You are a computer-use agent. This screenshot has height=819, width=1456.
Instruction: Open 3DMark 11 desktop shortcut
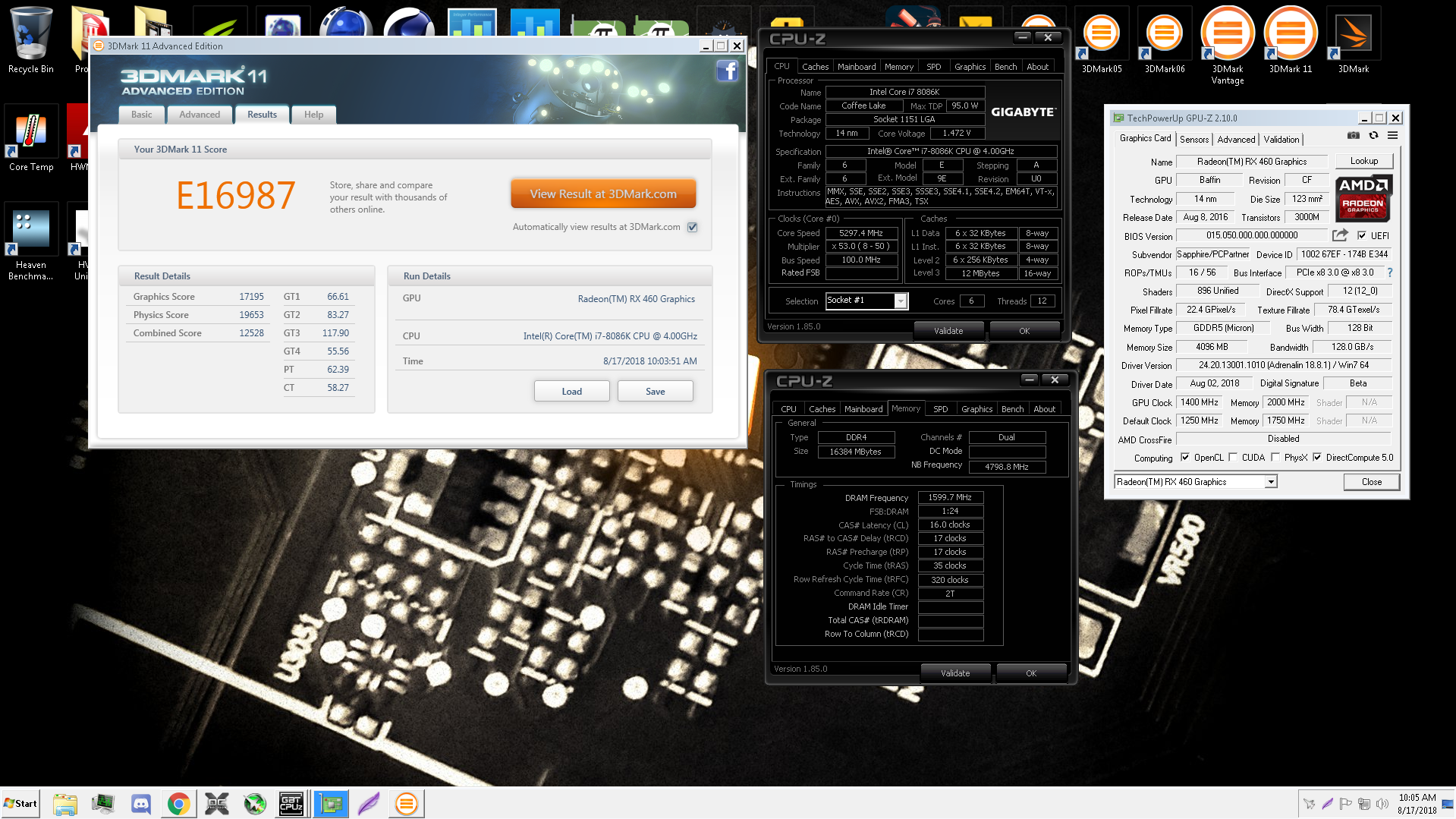(x=1290, y=41)
